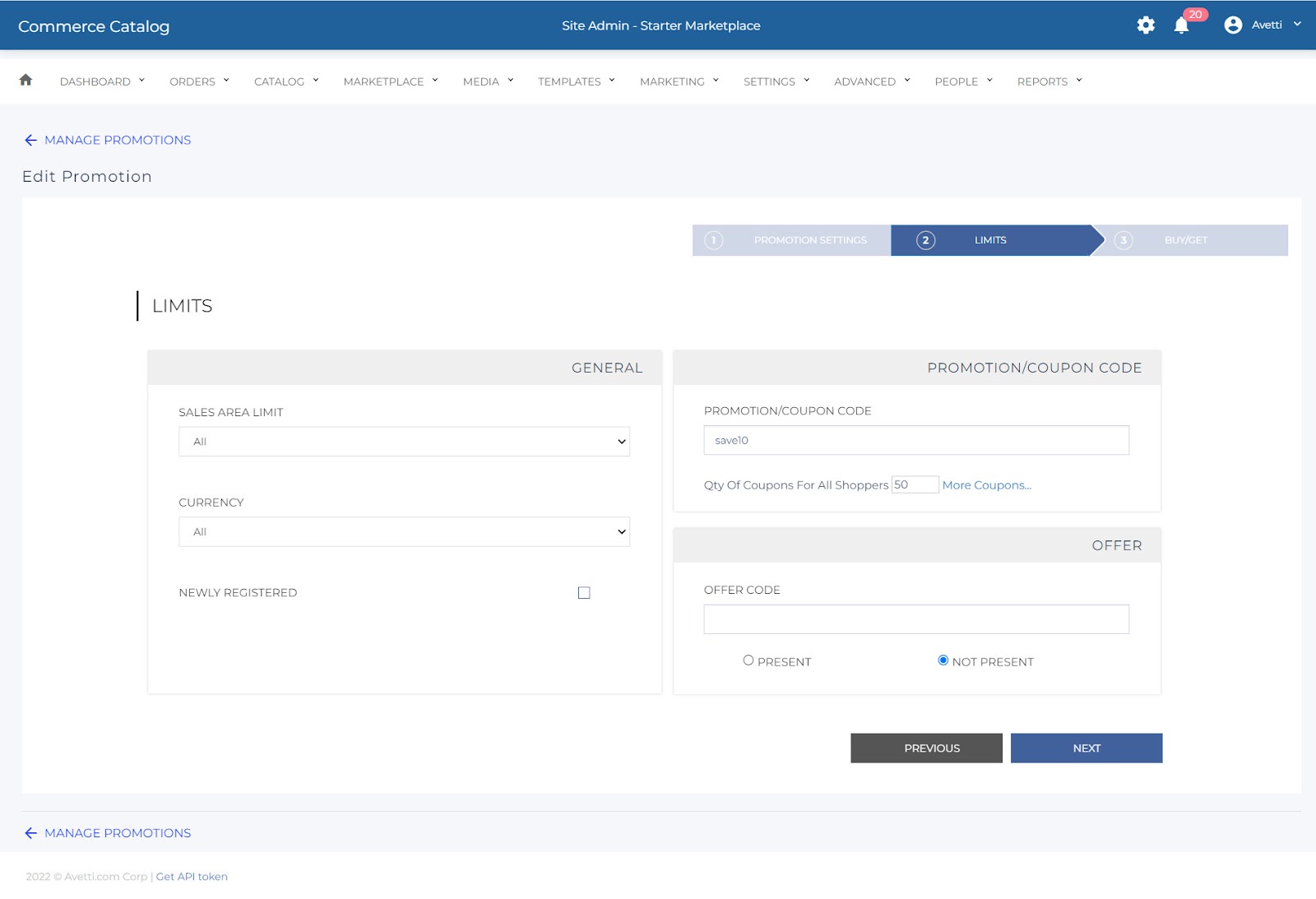Click the back arrow beside bottom Manage Promotions

pyautogui.click(x=31, y=833)
